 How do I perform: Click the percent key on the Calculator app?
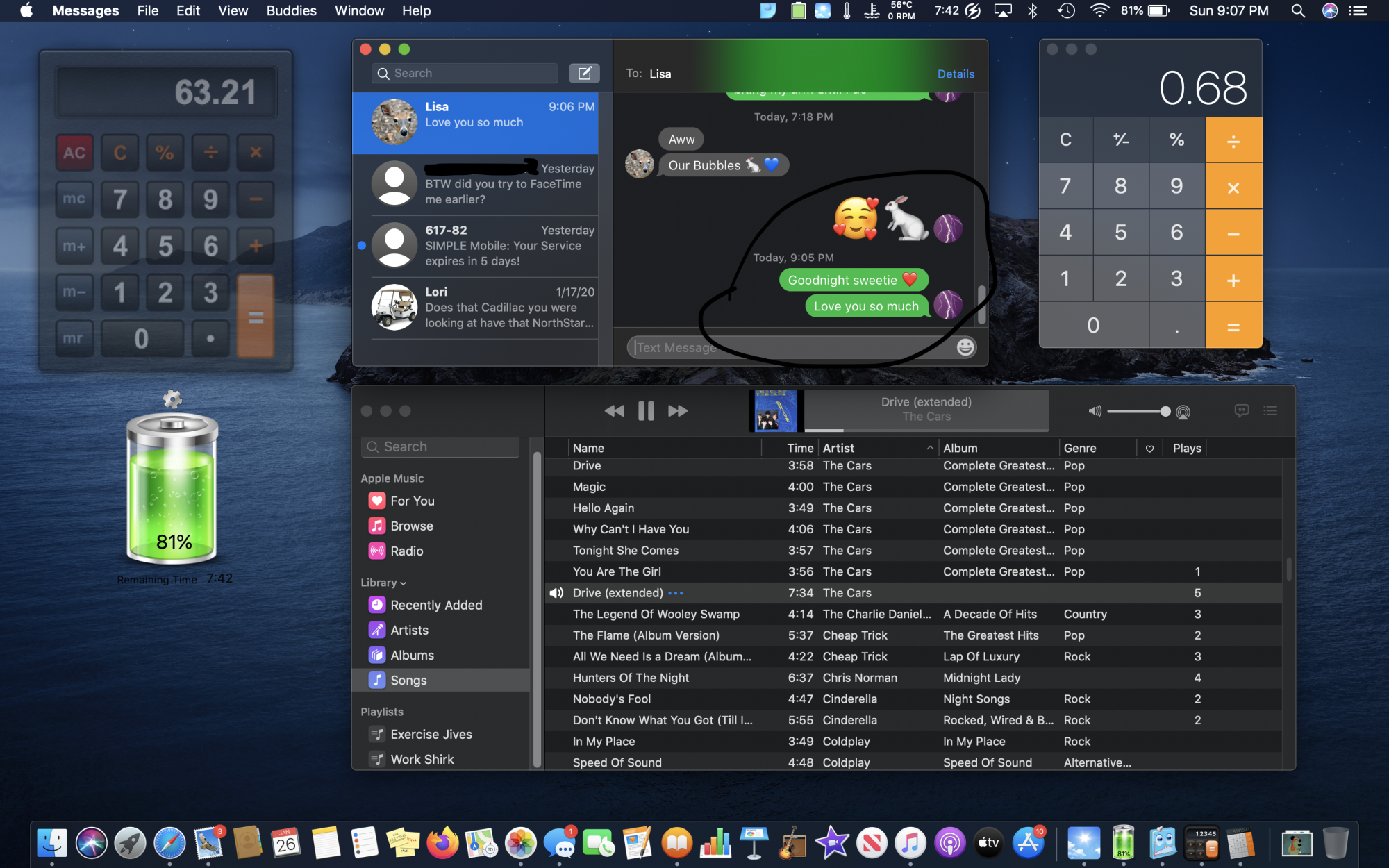1176,140
